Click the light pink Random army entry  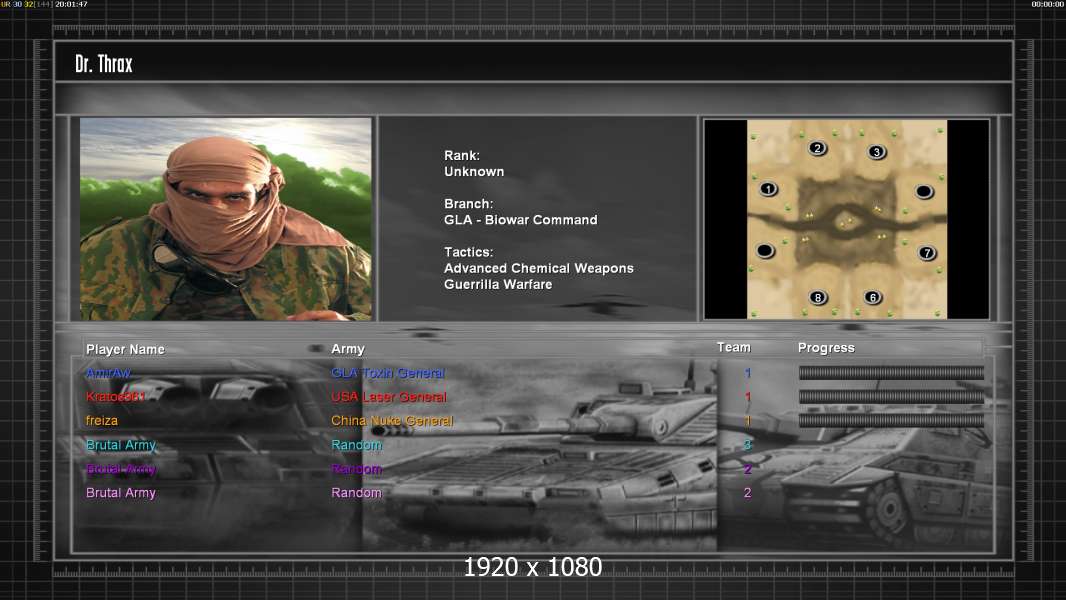point(356,493)
